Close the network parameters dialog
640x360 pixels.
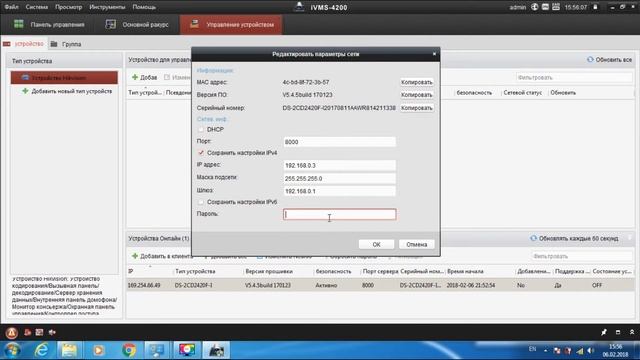(x=434, y=53)
